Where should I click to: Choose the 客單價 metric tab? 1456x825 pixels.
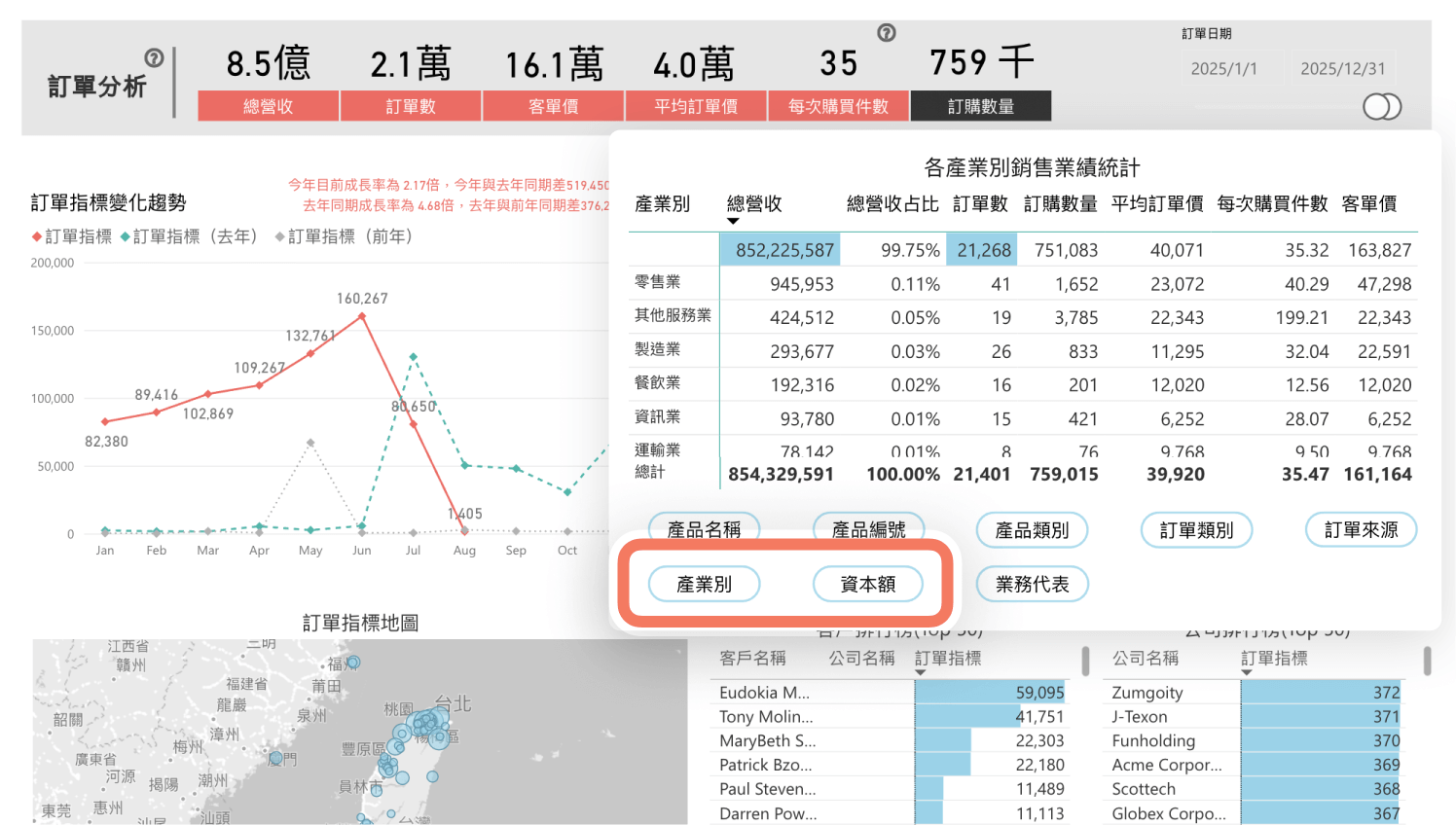[x=553, y=106]
